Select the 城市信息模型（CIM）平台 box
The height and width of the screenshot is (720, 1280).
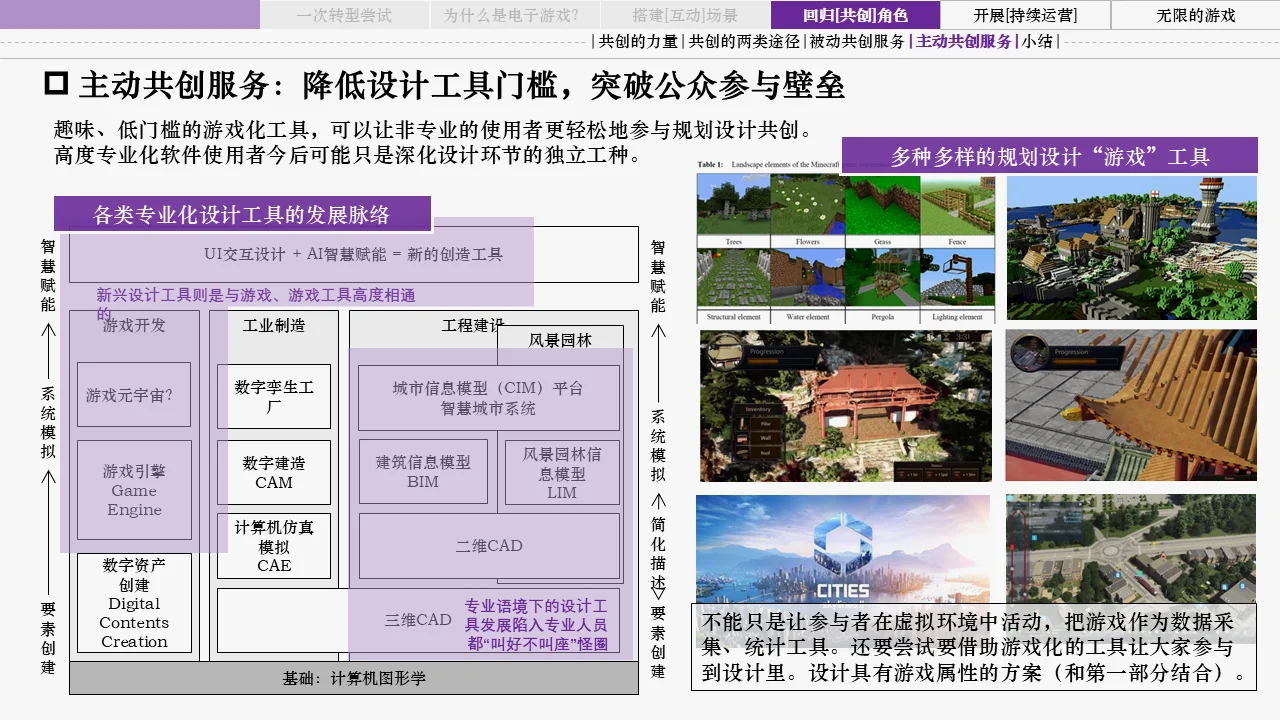[489, 398]
